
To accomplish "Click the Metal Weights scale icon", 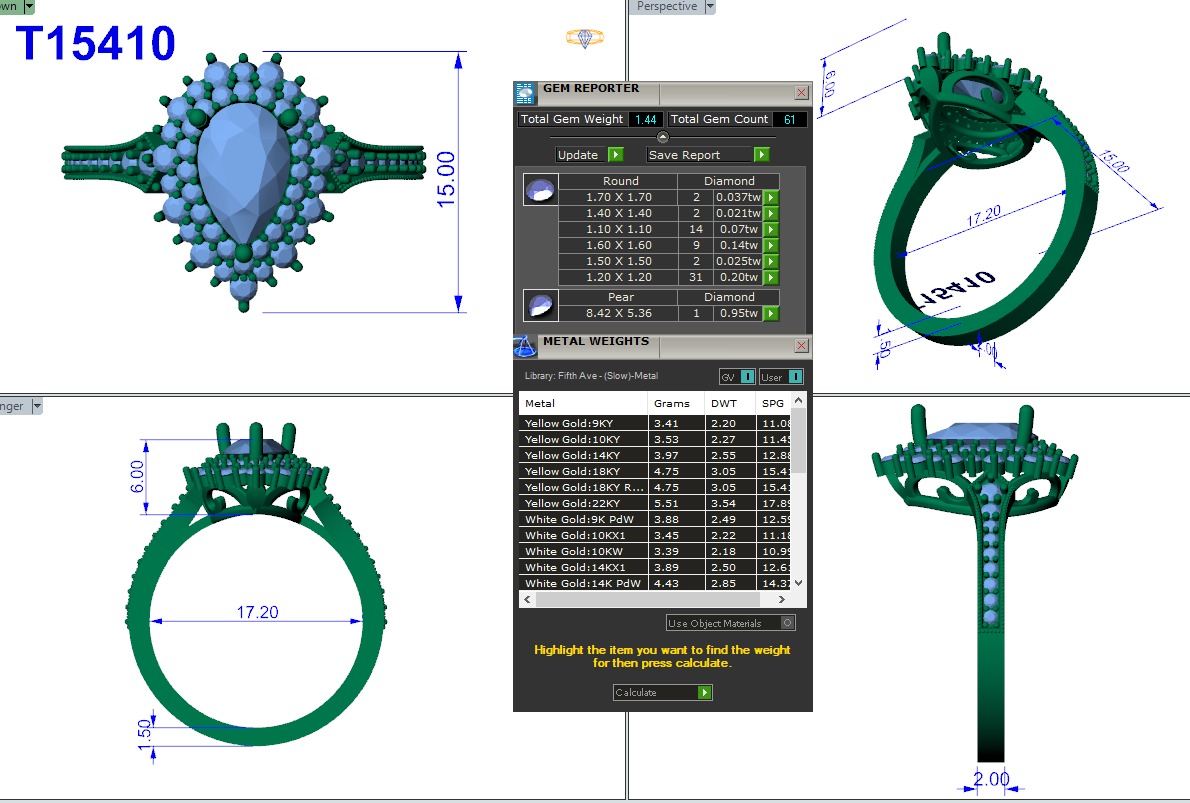I will point(525,346).
